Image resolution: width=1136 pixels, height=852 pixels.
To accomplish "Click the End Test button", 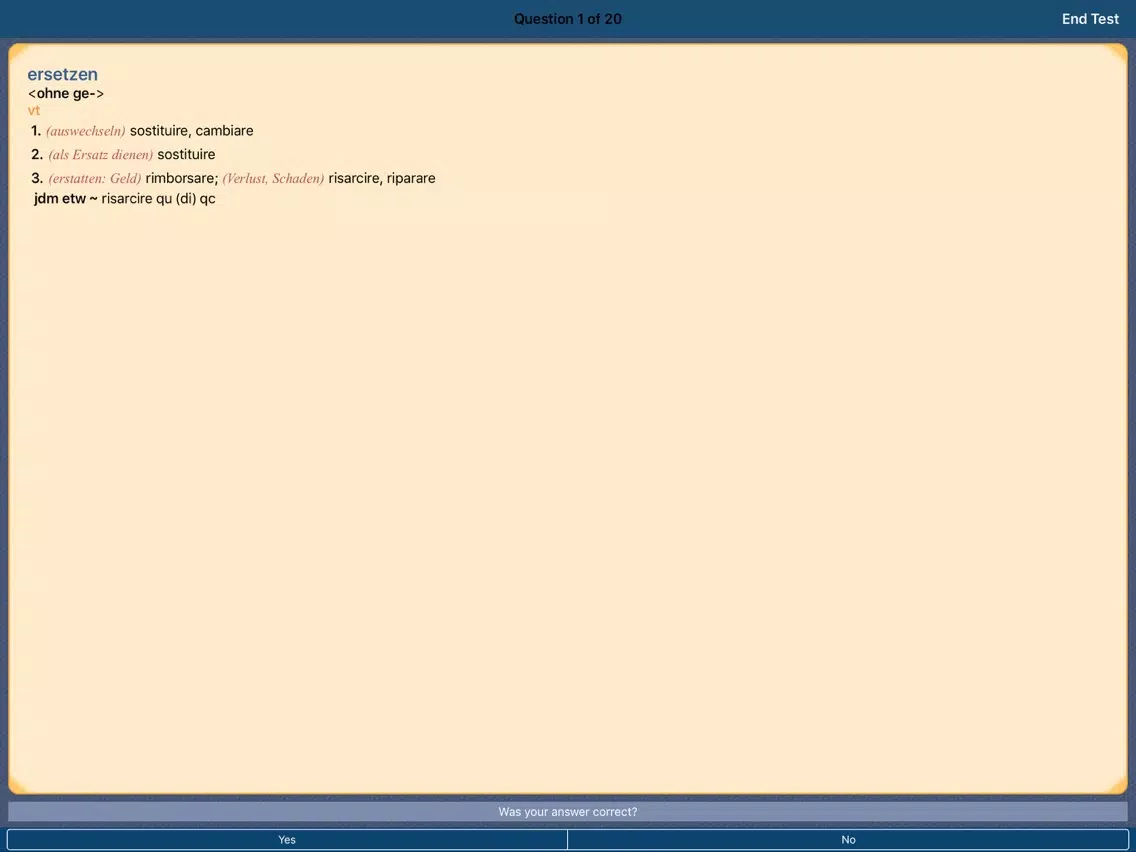I will 1090,19.
